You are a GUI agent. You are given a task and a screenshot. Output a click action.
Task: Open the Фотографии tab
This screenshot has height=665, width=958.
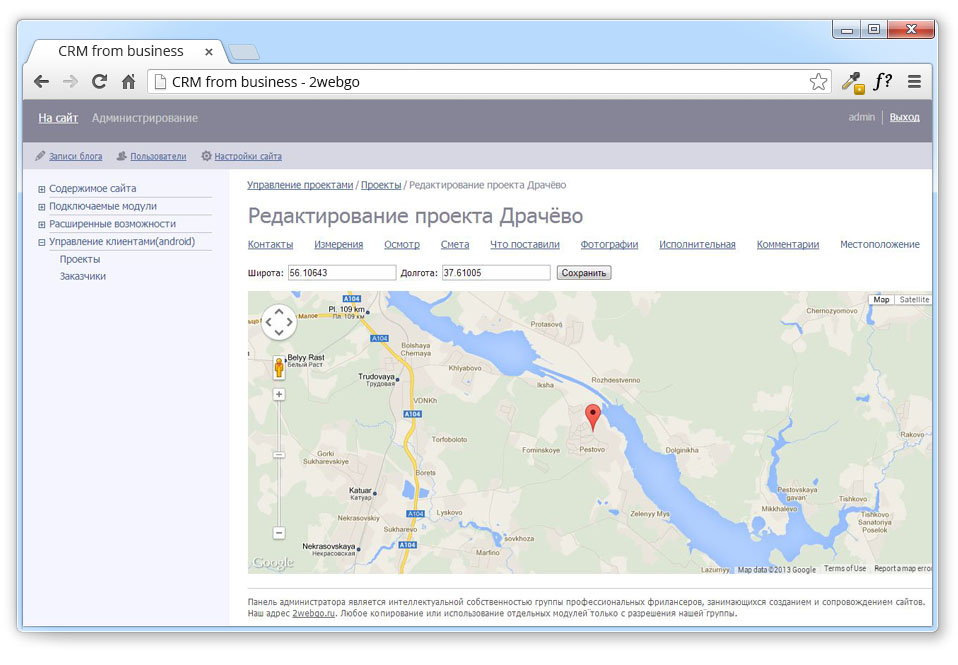609,244
